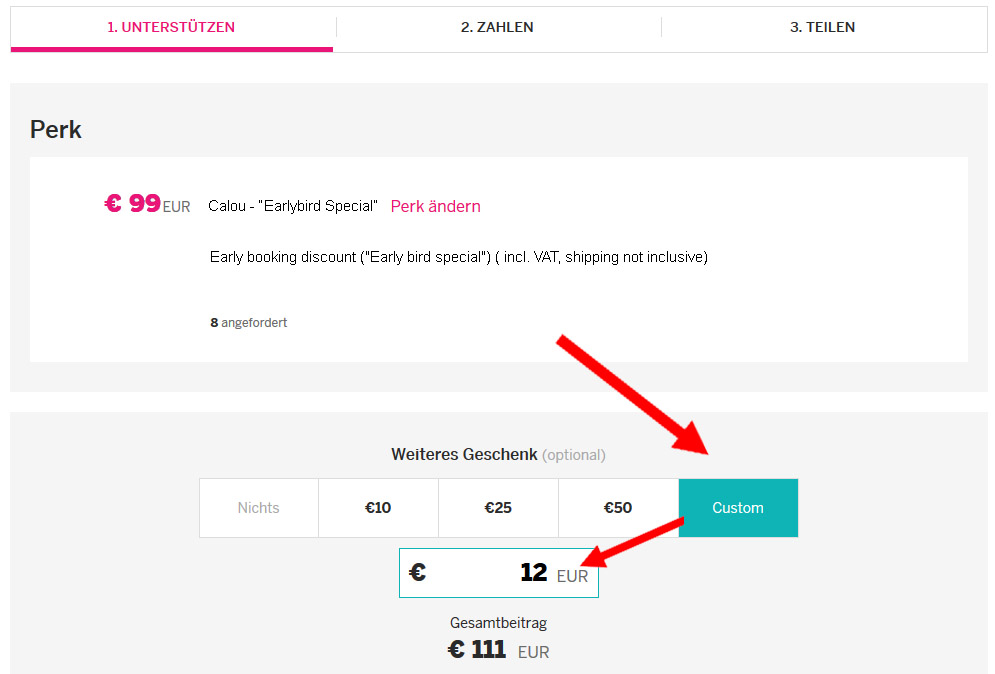Image resolution: width=995 pixels, height=674 pixels.
Task: Pick the €25 extra gift amount
Action: coord(498,508)
